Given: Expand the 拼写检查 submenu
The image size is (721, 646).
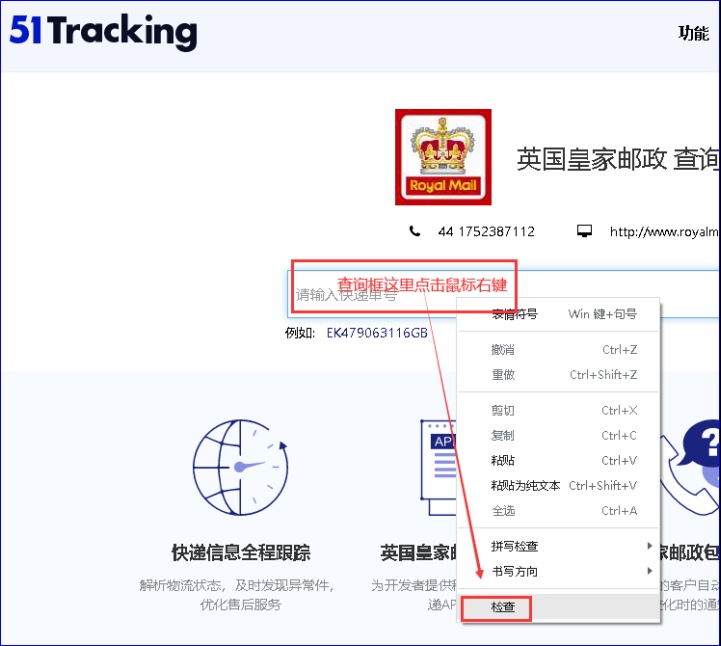Looking at the screenshot, I should (x=559, y=546).
